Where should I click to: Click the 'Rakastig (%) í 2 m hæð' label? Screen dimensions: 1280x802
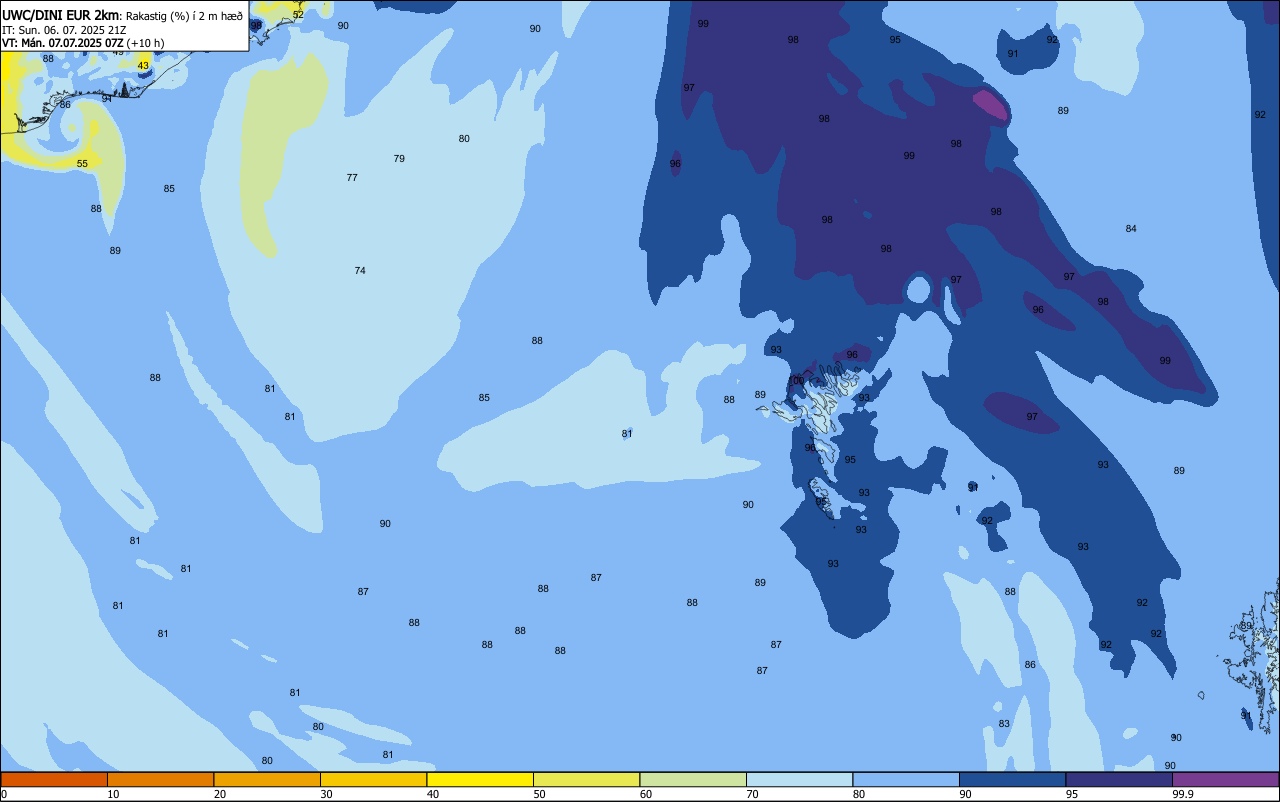click(183, 15)
